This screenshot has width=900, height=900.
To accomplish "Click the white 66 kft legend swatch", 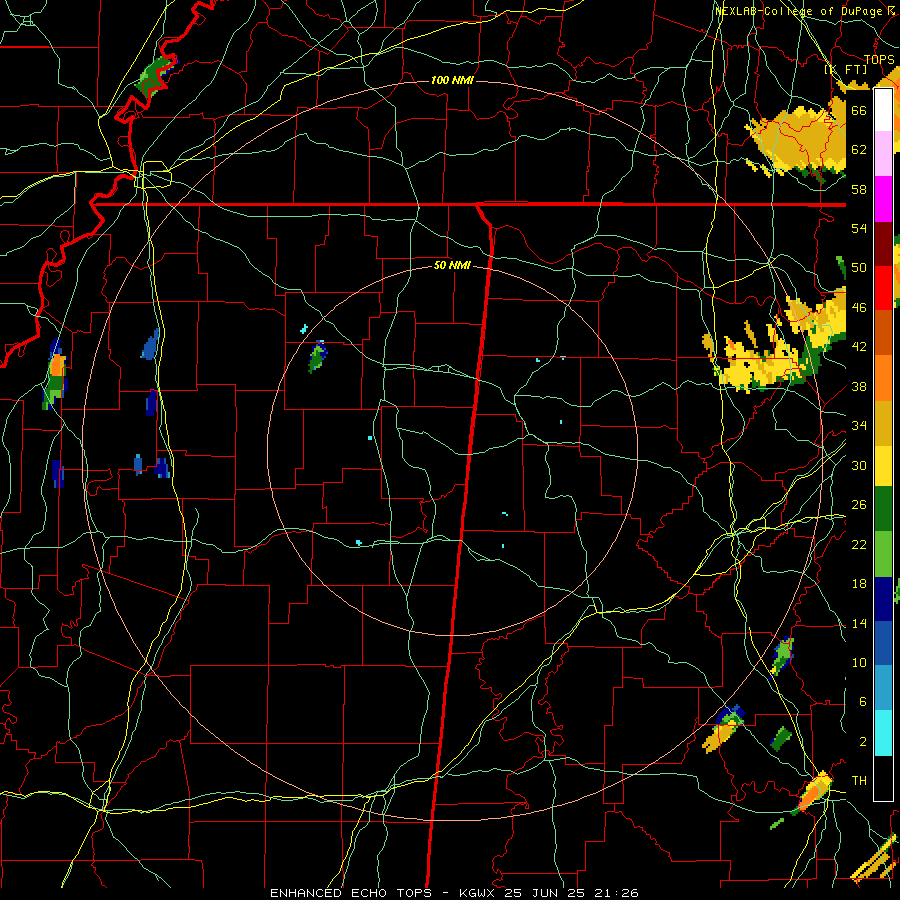I will (883, 110).
